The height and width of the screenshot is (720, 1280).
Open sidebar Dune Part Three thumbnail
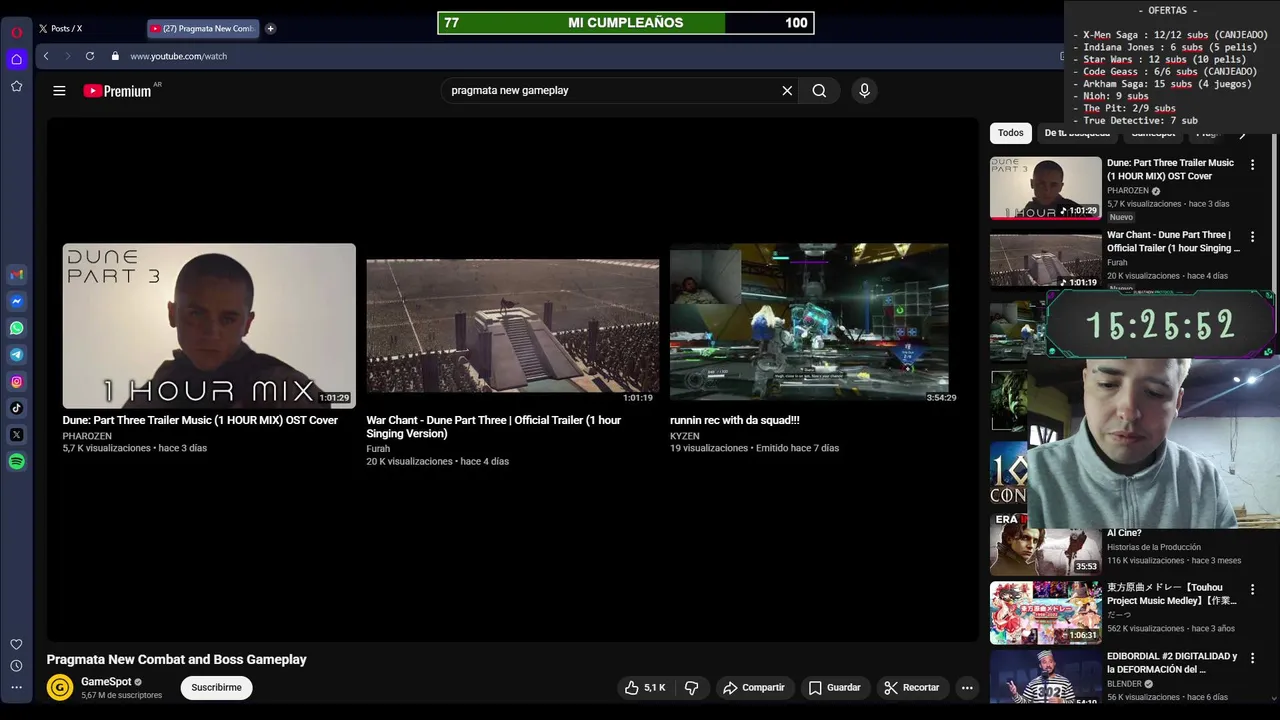pos(1045,188)
